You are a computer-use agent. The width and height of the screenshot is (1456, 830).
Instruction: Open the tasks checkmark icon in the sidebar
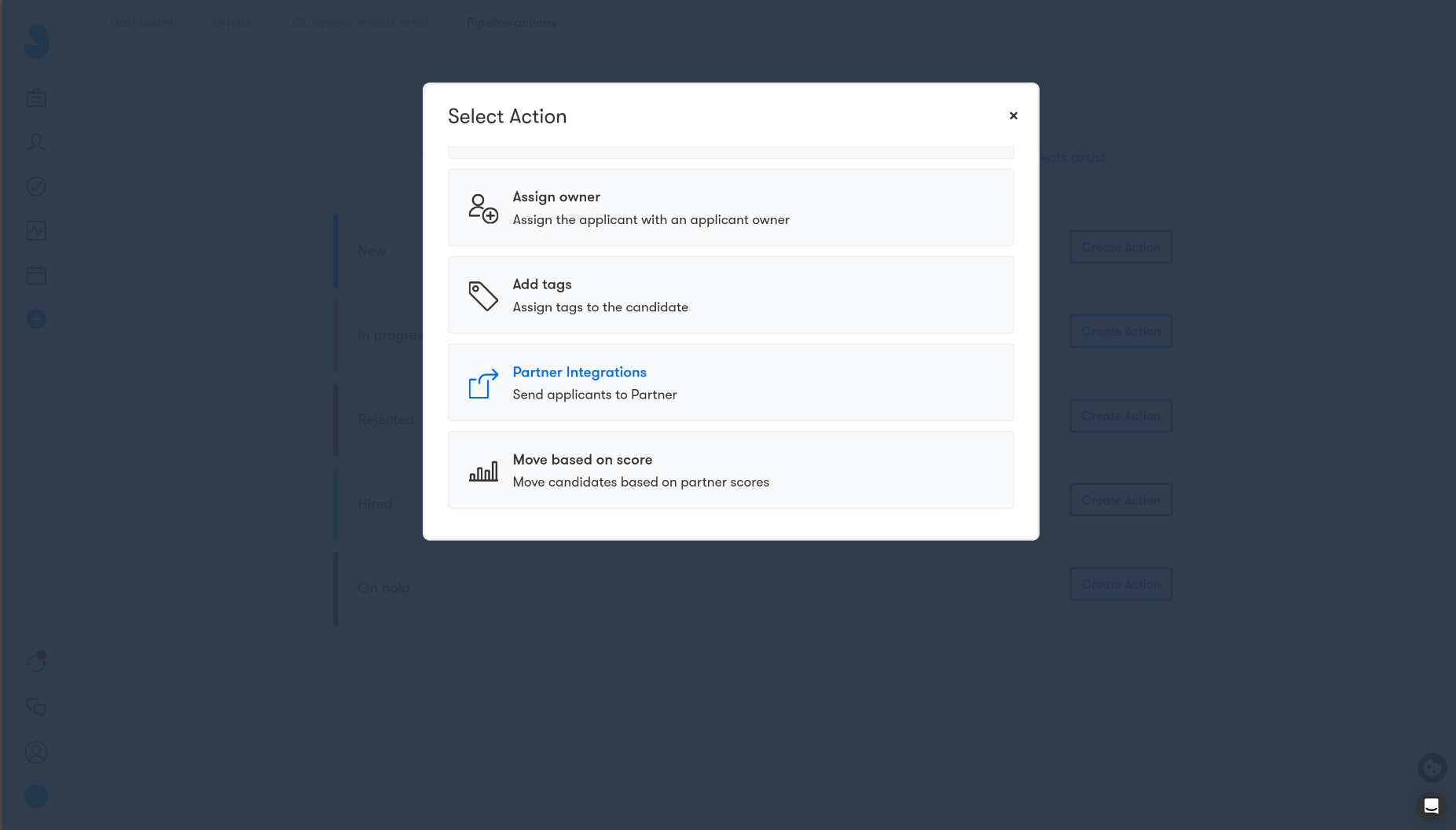(x=36, y=186)
